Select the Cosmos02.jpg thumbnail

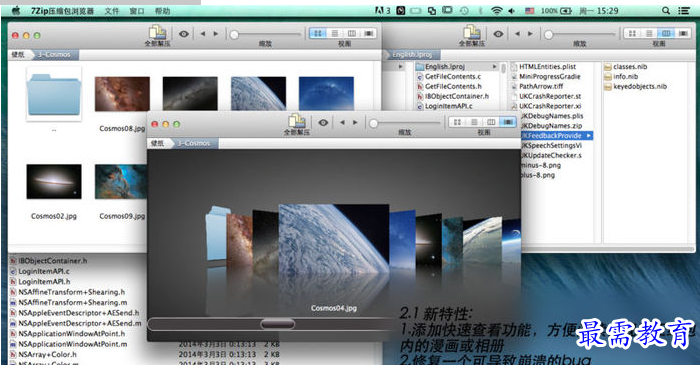pos(54,181)
